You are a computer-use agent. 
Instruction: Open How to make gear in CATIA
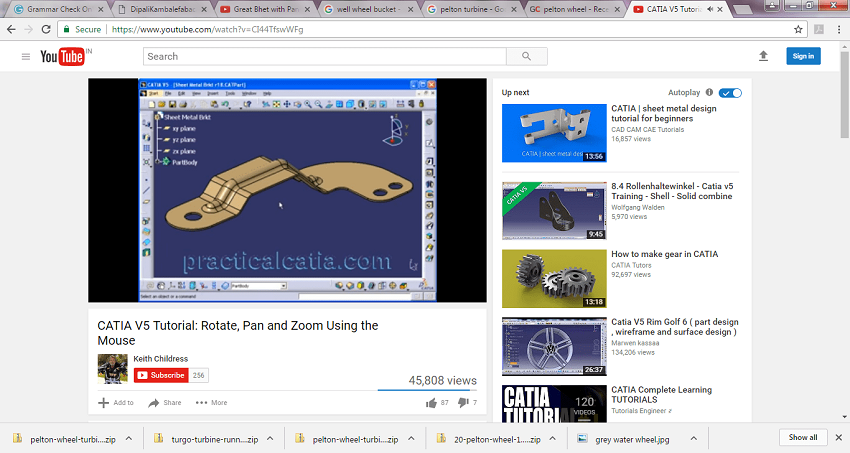tap(665, 254)
